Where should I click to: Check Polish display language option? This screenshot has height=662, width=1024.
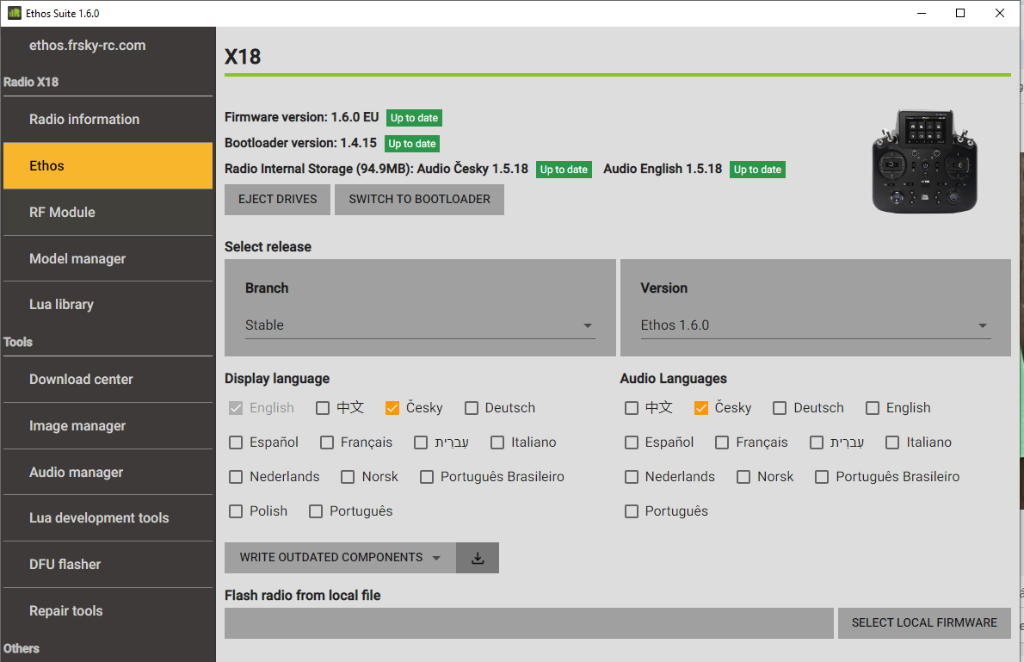click(x=236, y=511)
